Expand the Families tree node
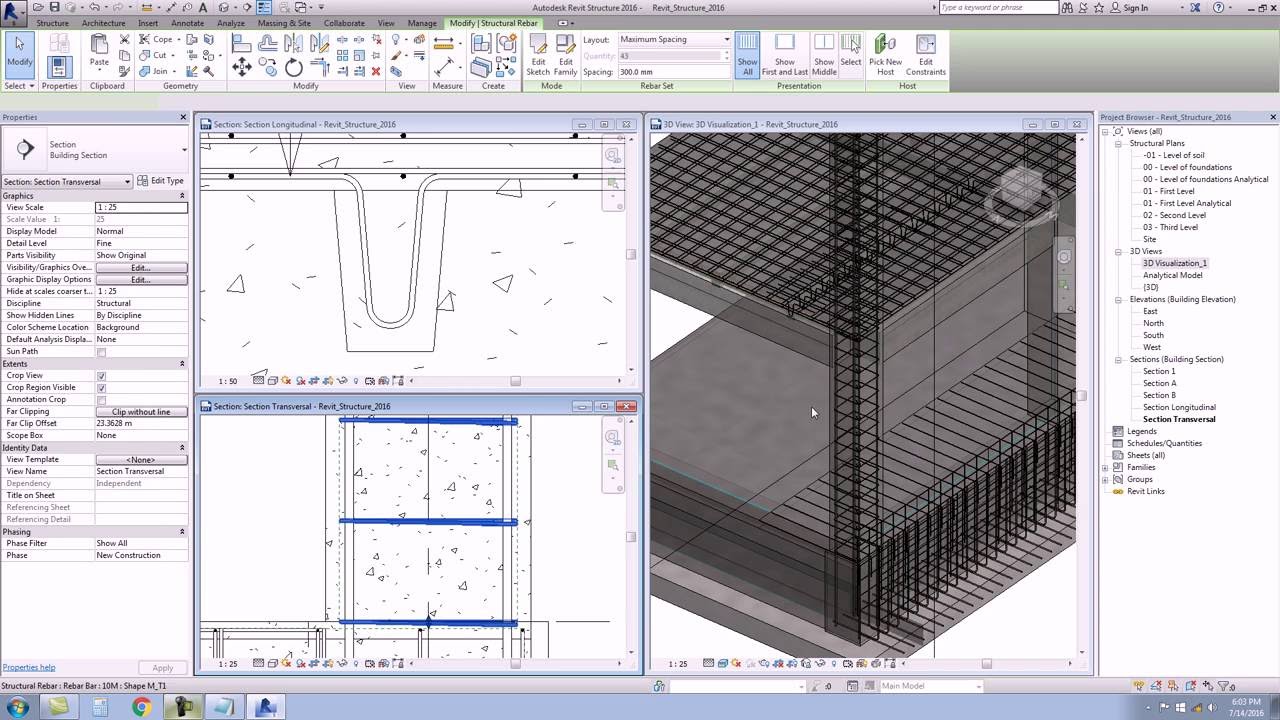1280x720 pixels. (x=1106, y=467)
